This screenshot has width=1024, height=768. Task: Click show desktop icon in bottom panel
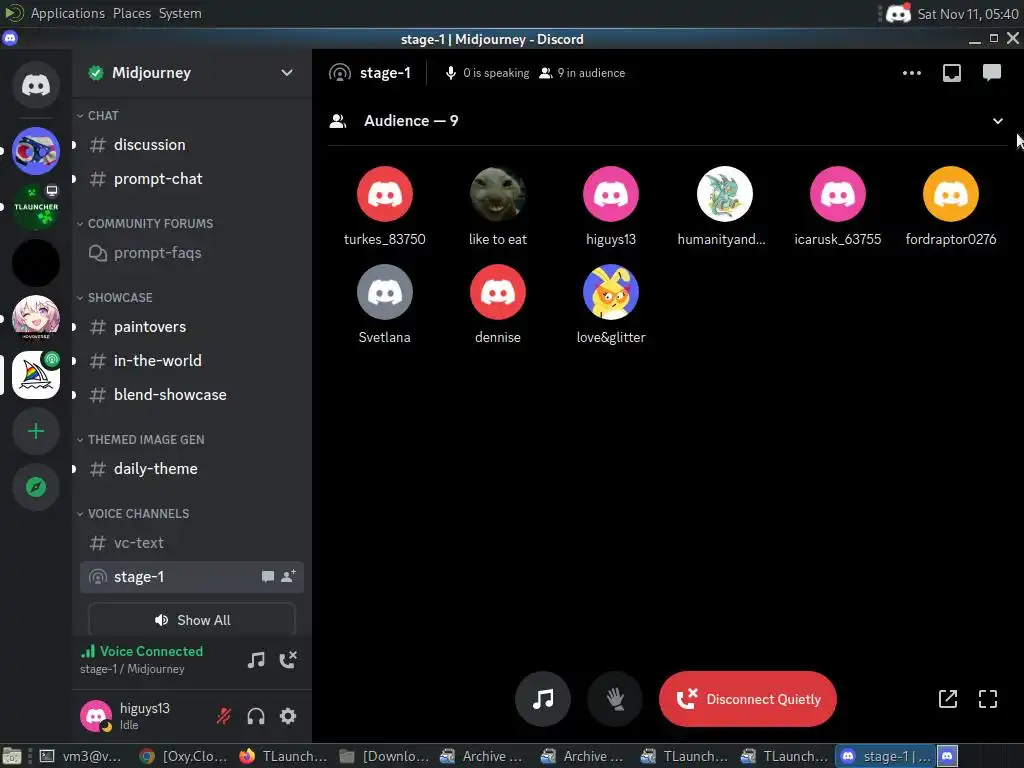coord(12,756)
